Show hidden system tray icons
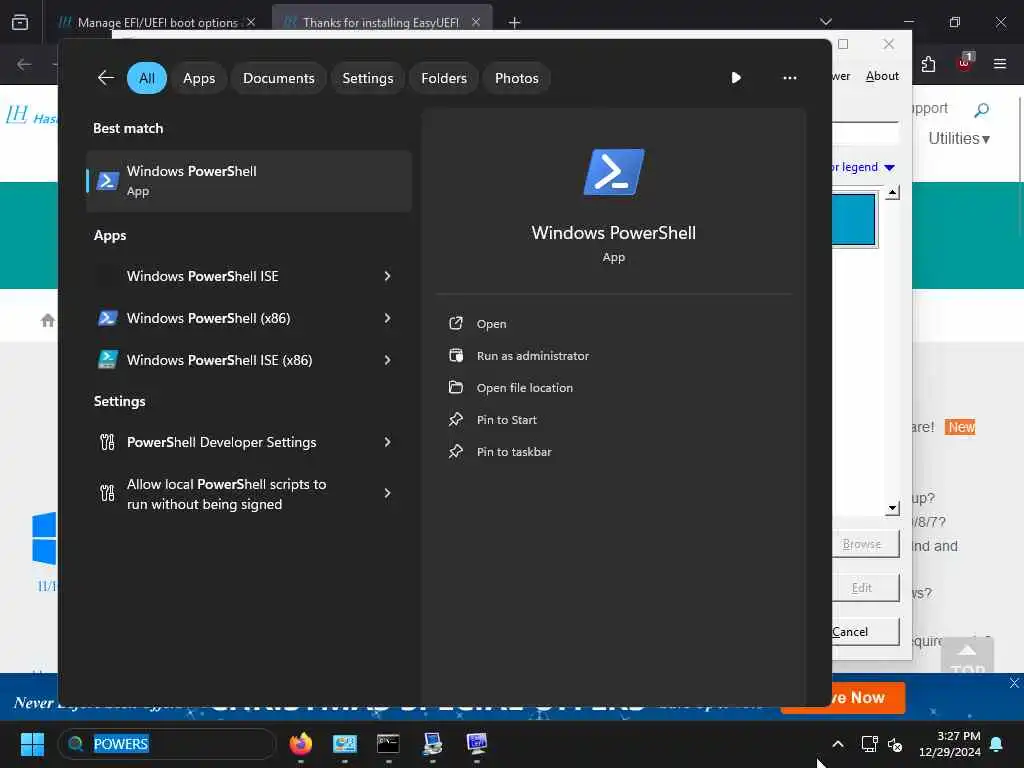This screenshot has width=1024, height=768. point(838,744)
